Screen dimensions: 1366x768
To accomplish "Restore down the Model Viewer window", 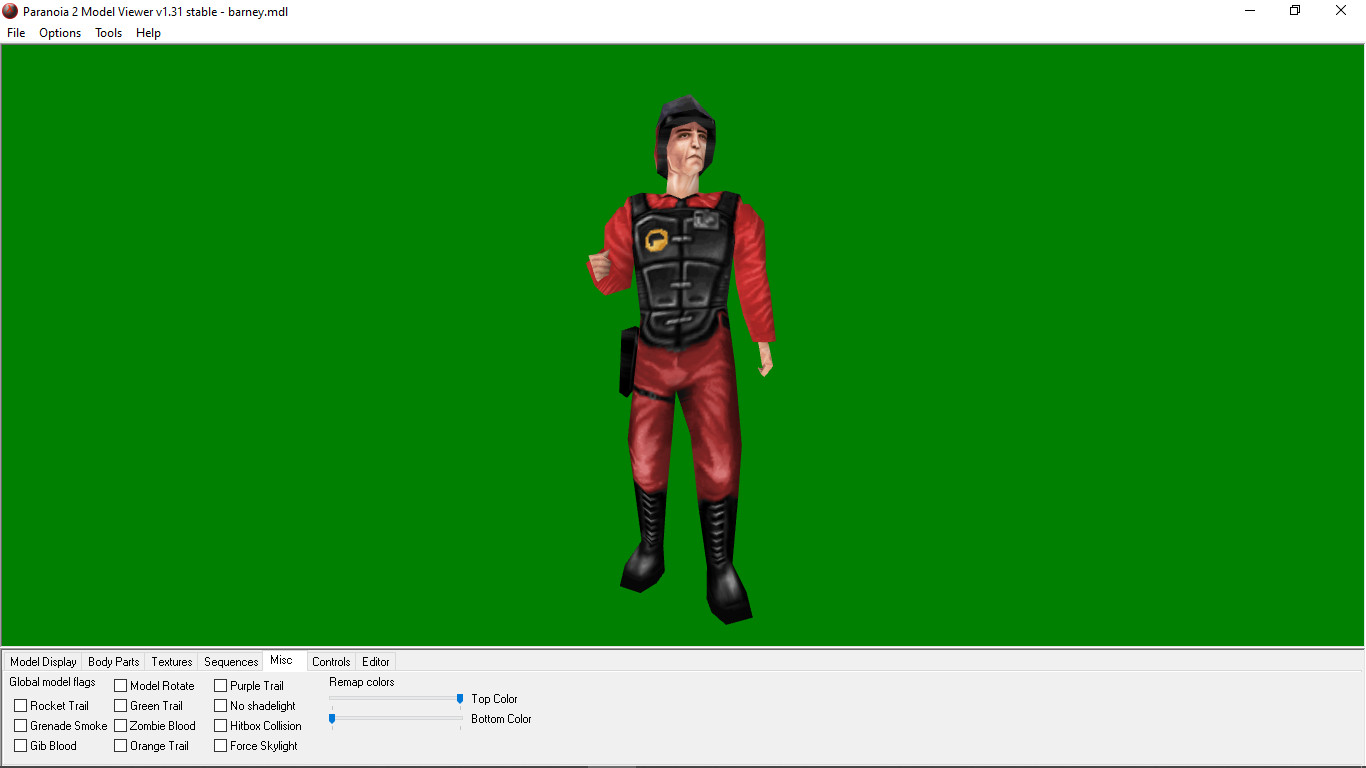I will pos(1295,11).
